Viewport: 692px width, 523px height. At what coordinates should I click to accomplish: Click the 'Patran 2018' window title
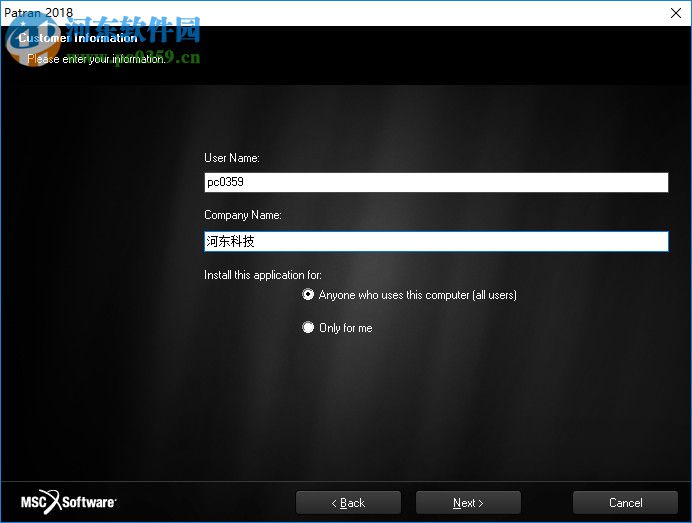[x=38, y=12]
